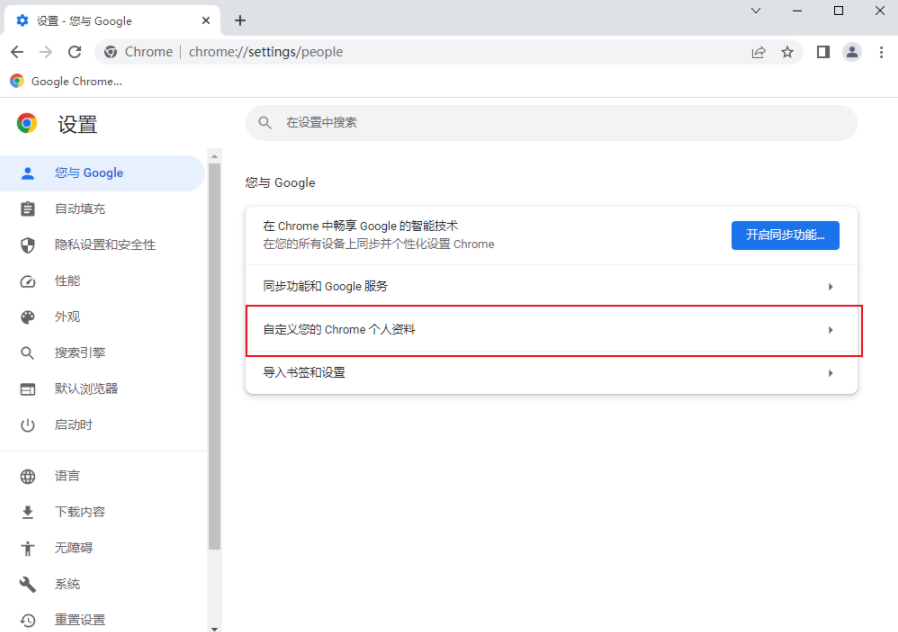Click the address bar URL chrome://settings/people
Viewport: 898px width, 632px height.
266,52
